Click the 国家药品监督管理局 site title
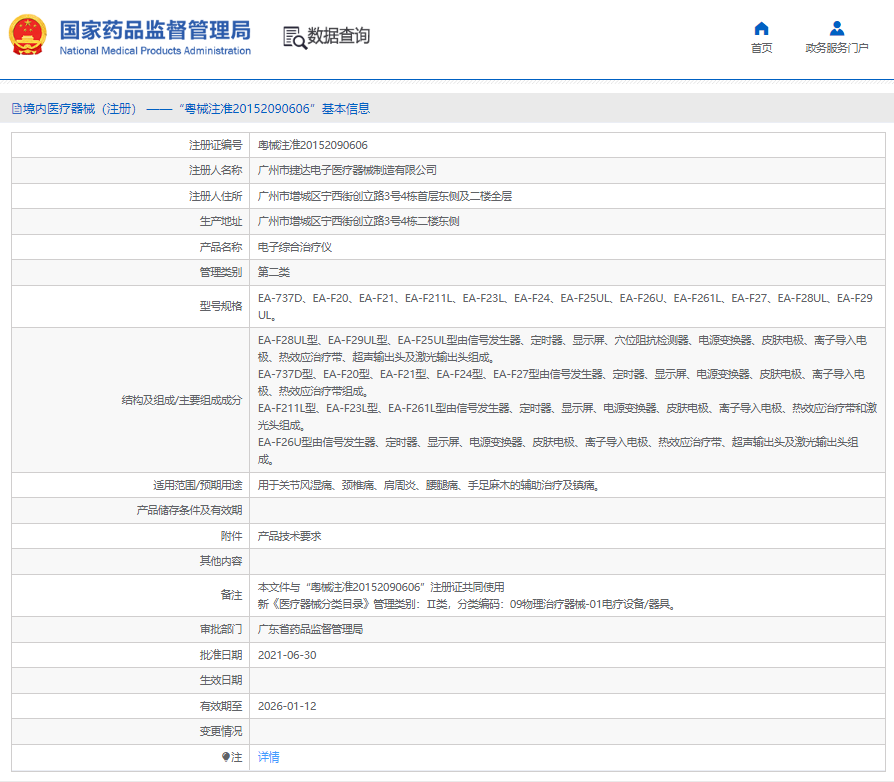The image size is (894, 782). 155,30
